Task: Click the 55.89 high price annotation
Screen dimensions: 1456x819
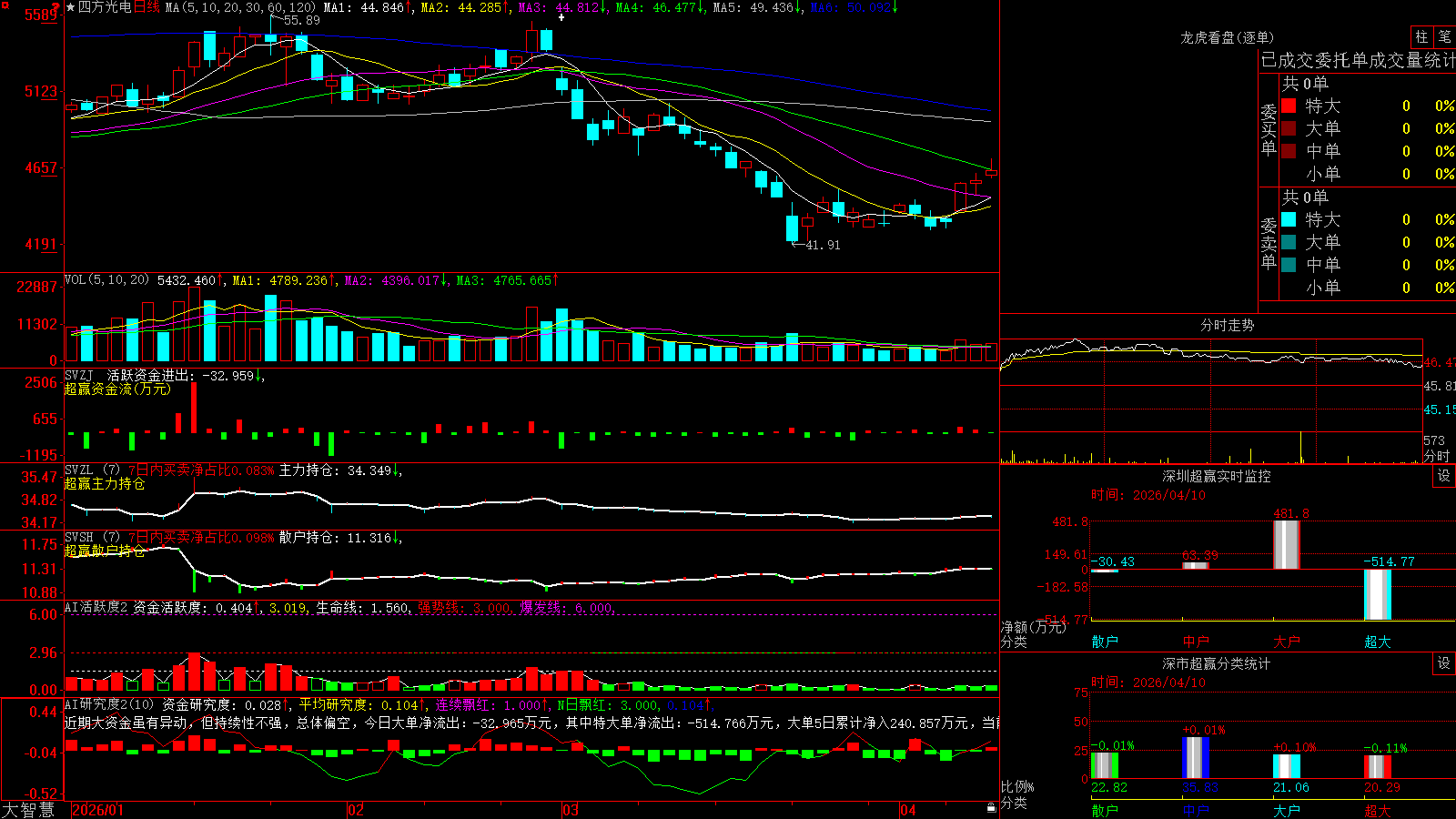Action: tap(302, 20)
